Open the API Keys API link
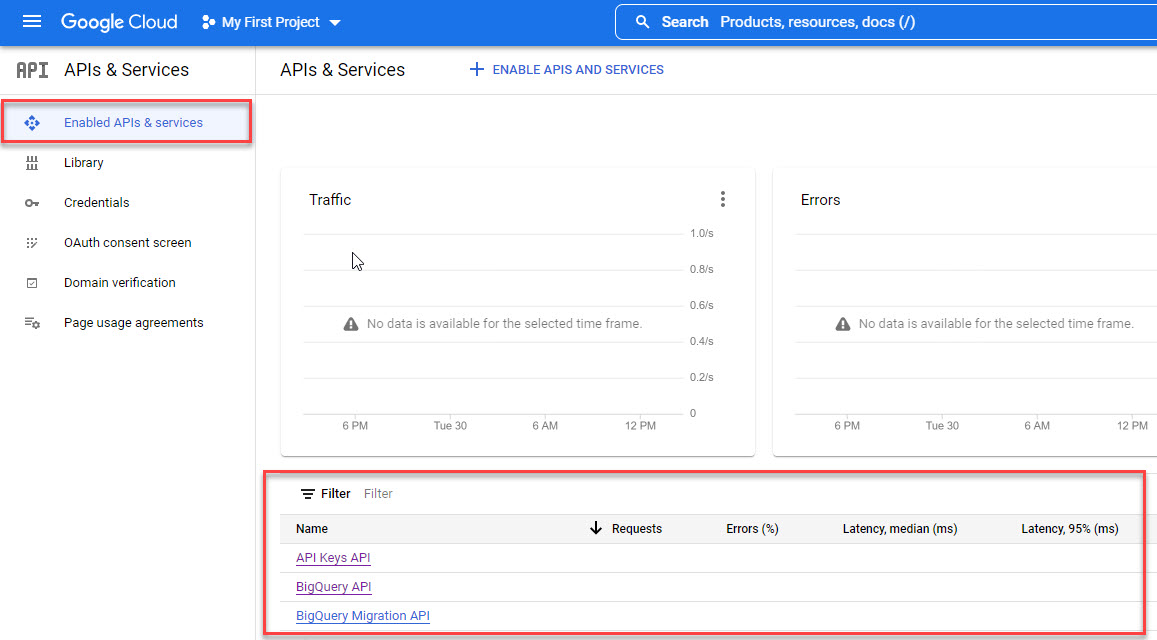Screen dimensions: 1157x640 [x=333, y=558]
